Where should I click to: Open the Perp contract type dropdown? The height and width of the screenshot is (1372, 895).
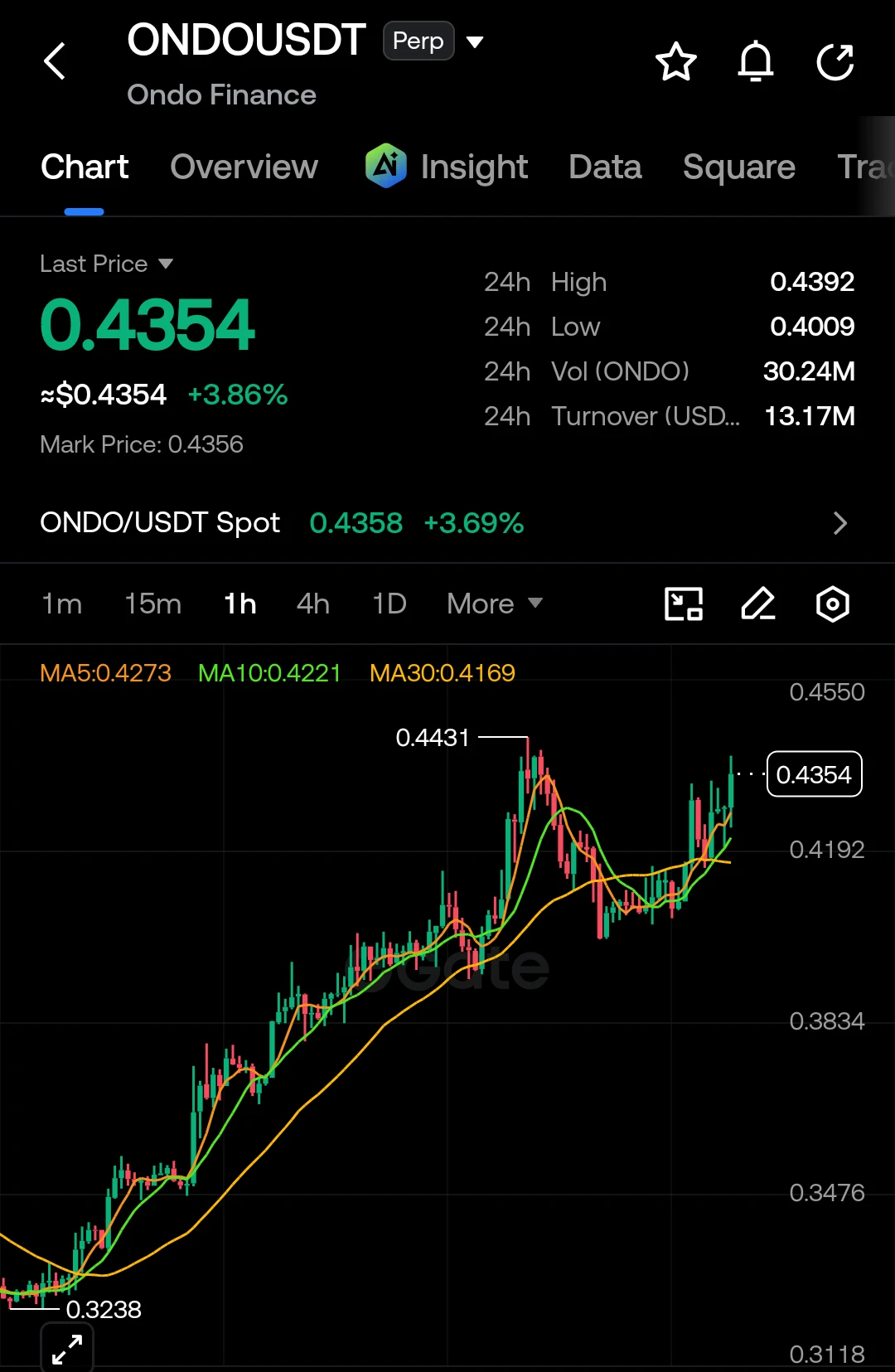tap(433, 41)
